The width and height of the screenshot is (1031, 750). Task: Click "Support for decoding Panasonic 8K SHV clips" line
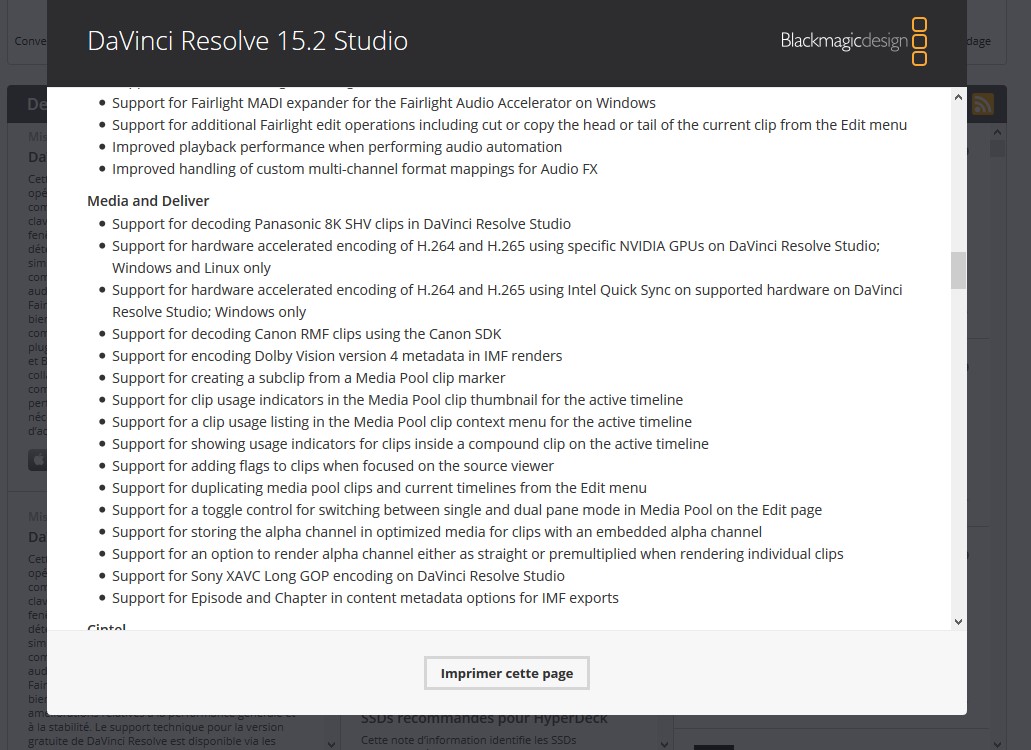pyautogui.click(x=341, y=224)
